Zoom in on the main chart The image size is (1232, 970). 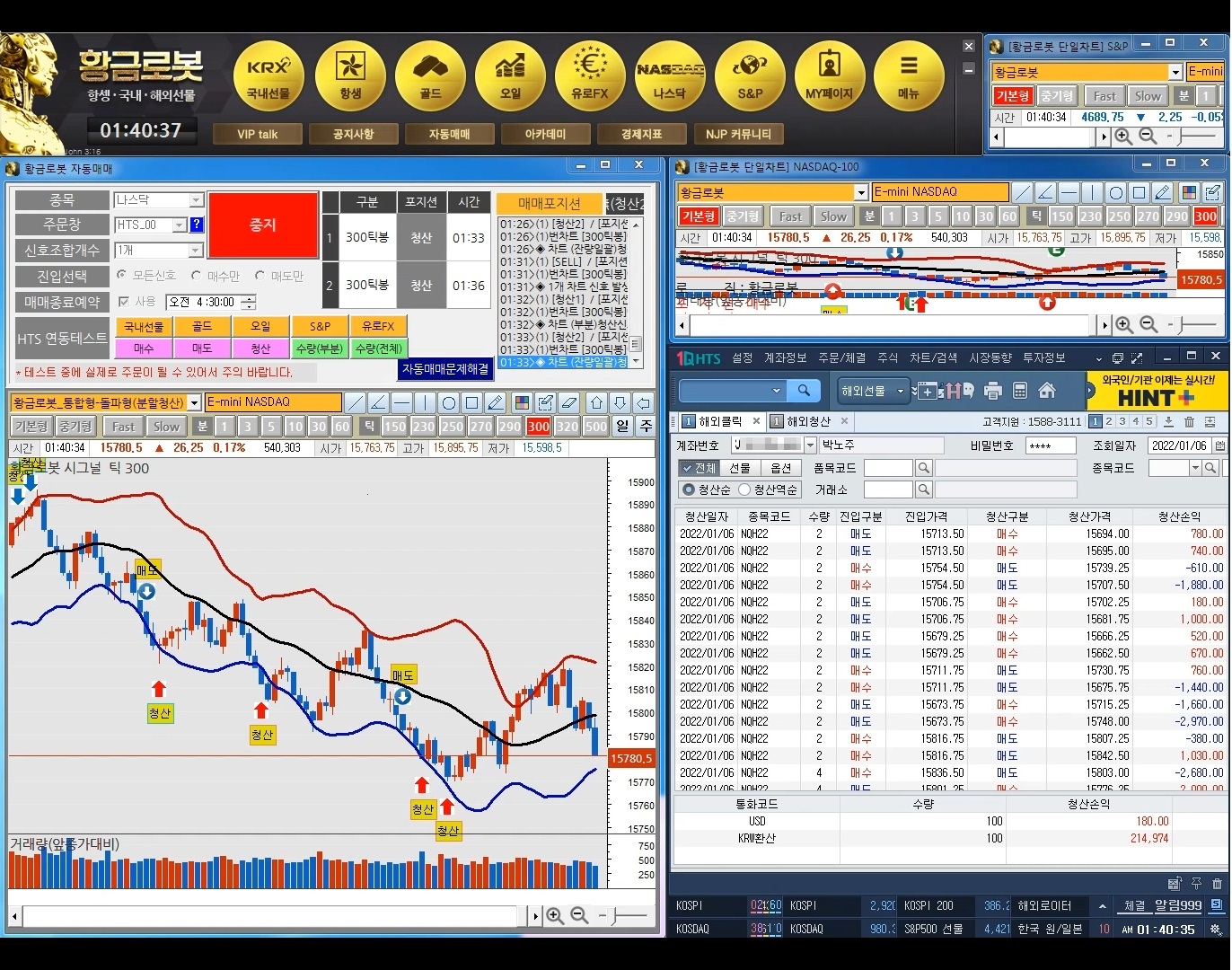[x=555, y=916]
